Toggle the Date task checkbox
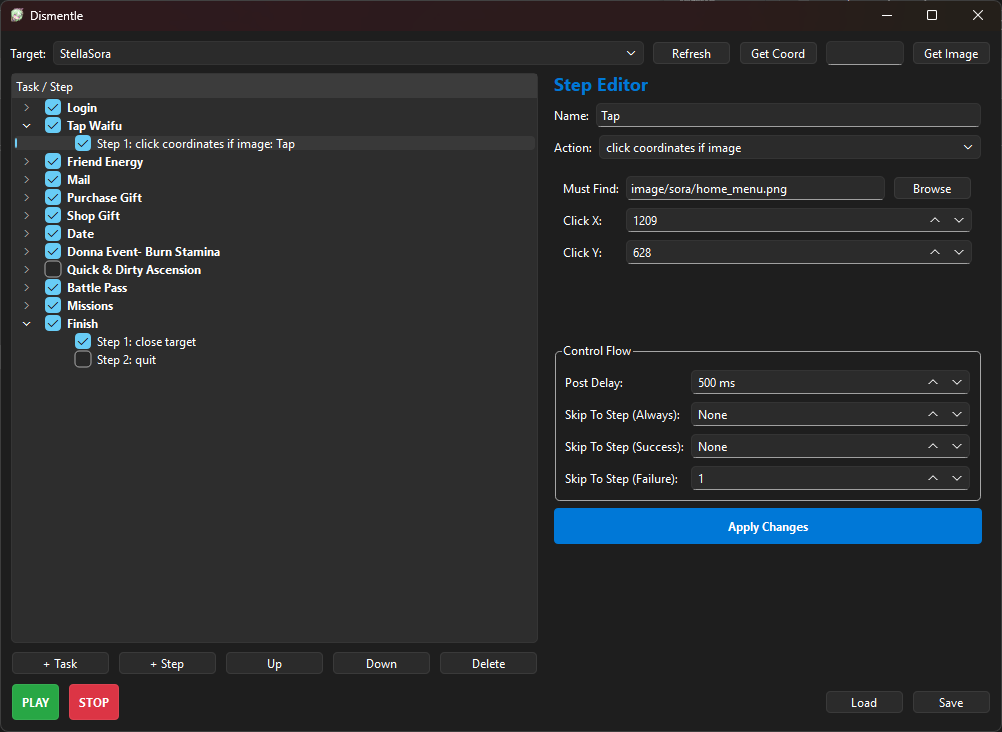This screenshot has height=732, width=1002. coord(53,233)
